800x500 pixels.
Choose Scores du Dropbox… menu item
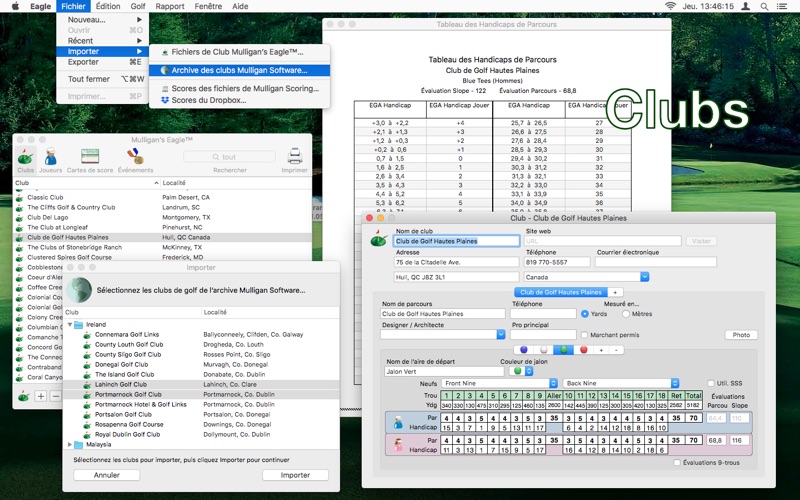[x=239, y=101]
